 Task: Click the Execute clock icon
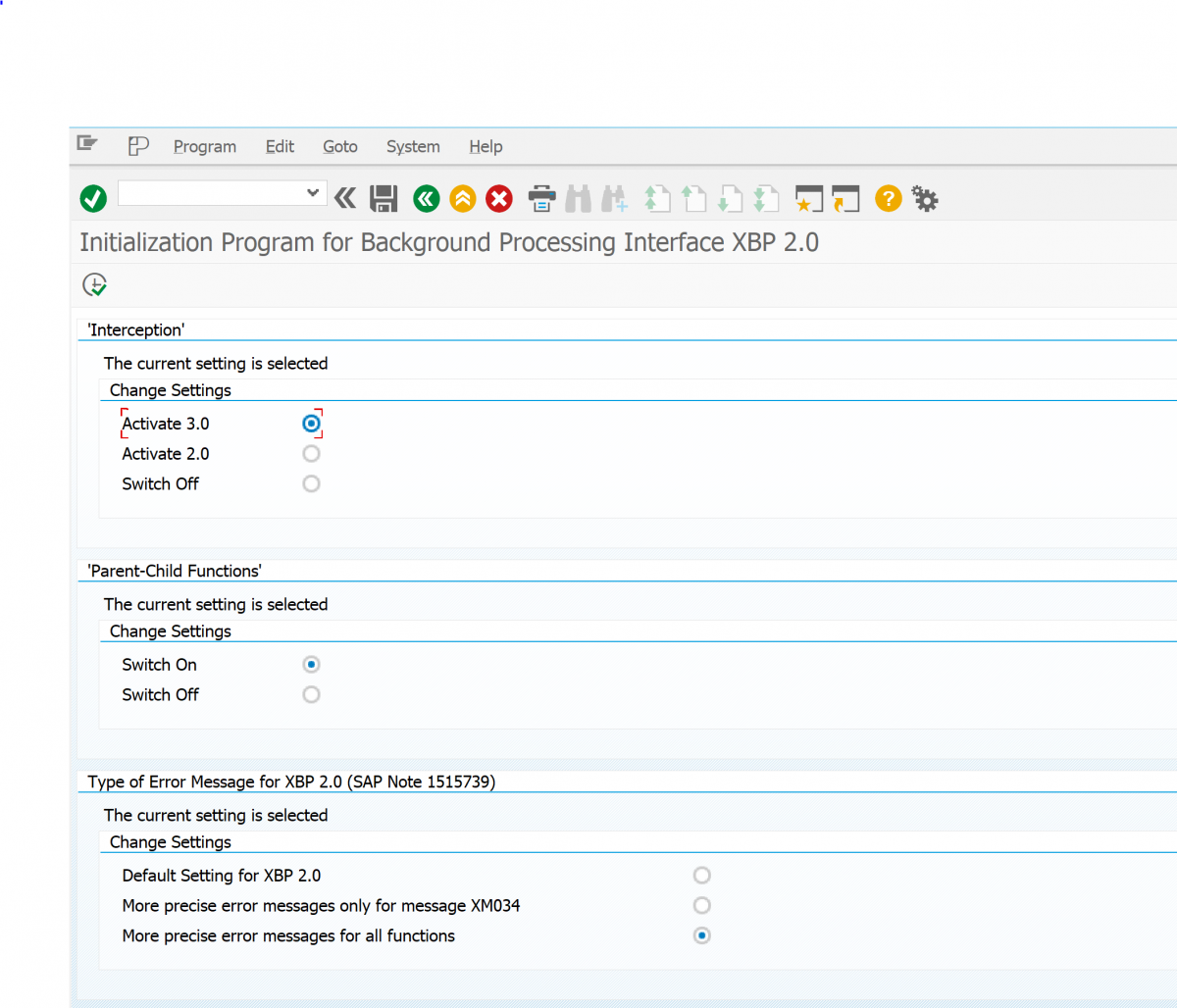[94, 285]
